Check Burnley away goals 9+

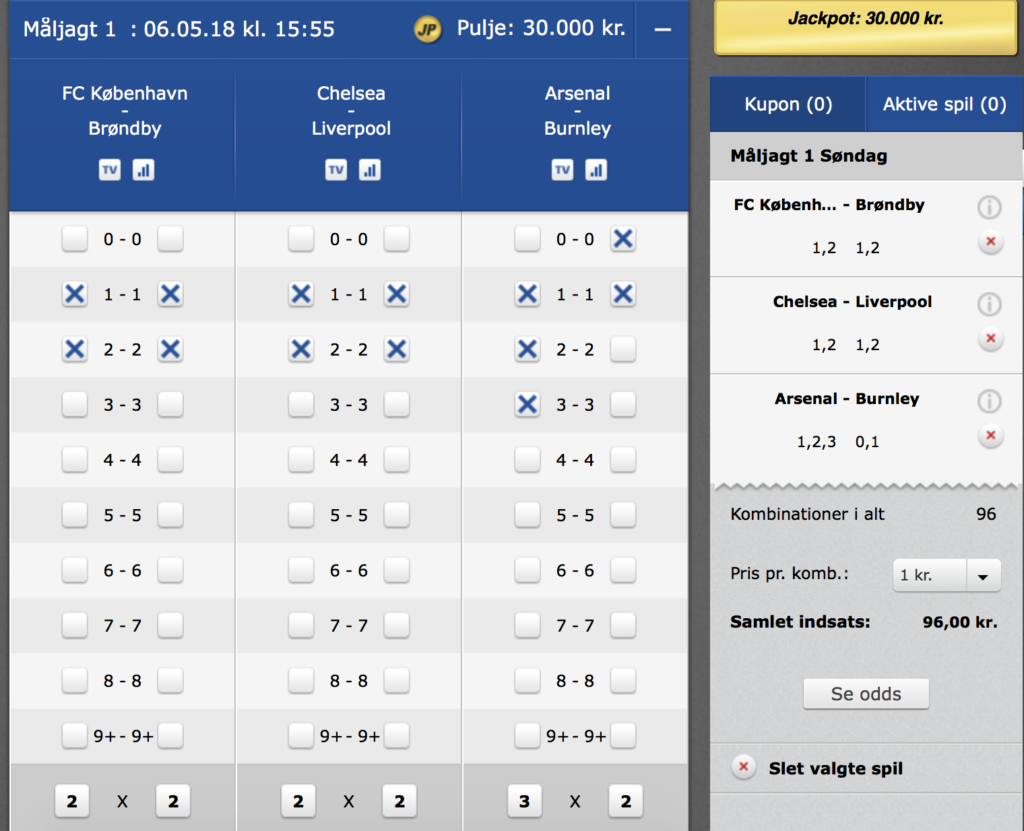point(623,736)
